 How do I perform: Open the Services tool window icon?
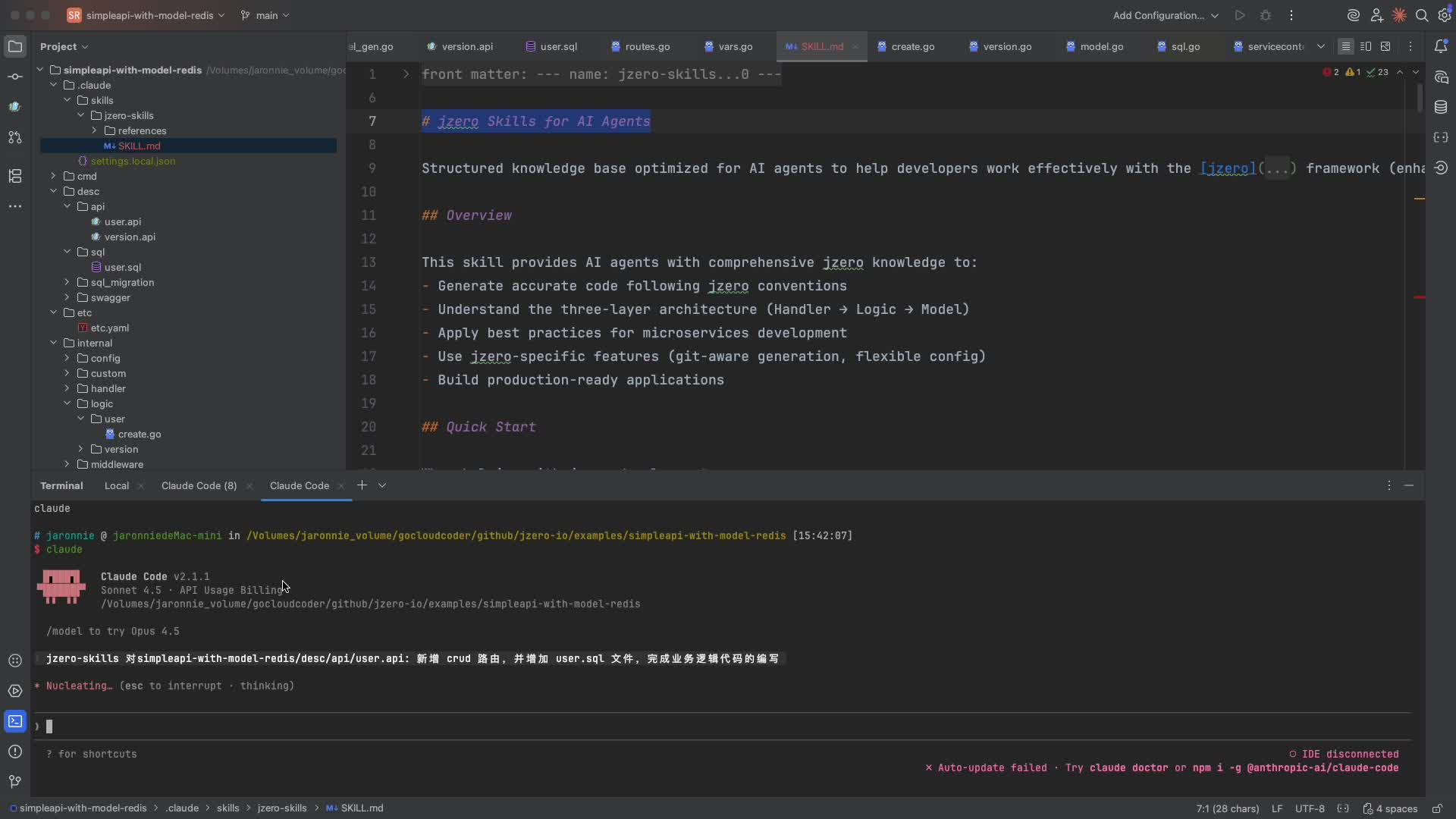coord(14,691)
